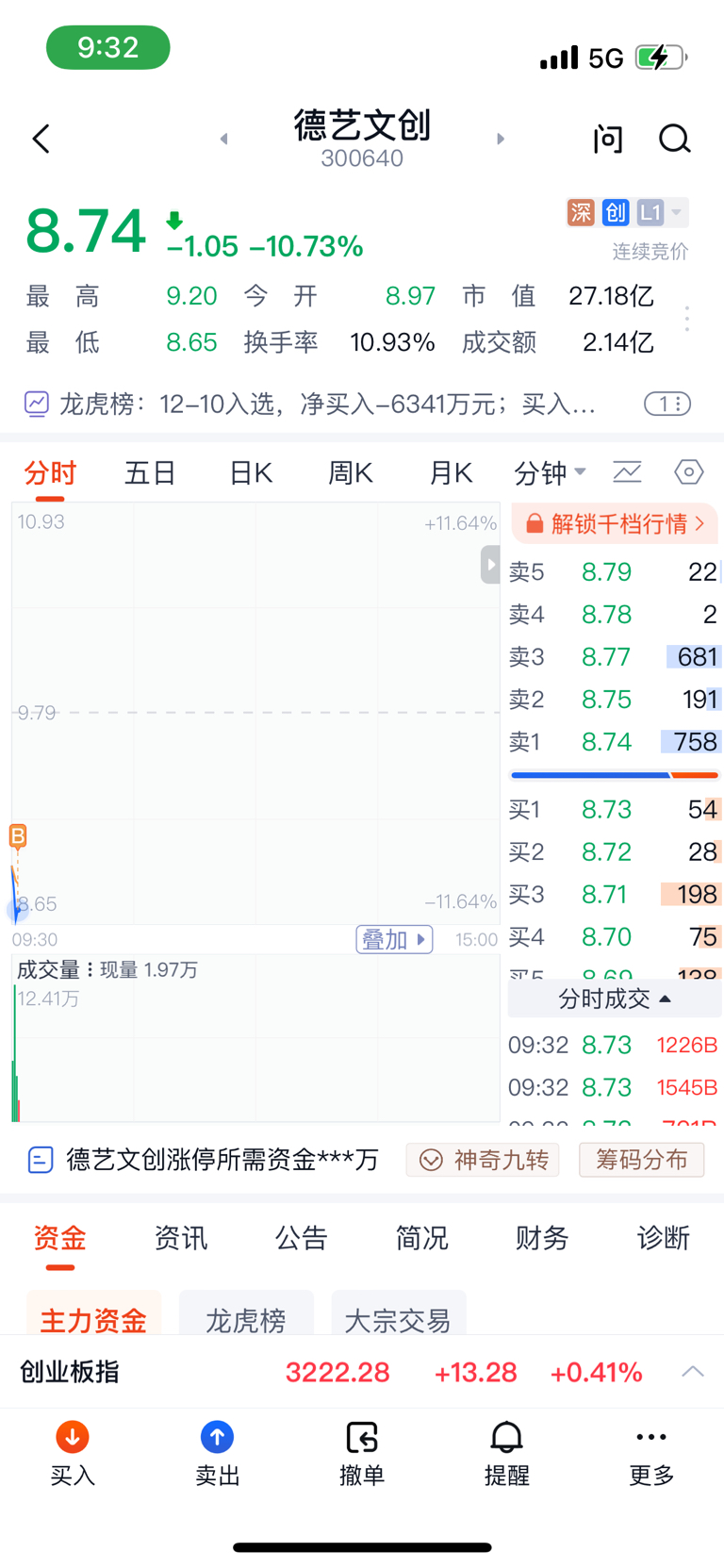Screen dimensions: 724x1568
Task: Select the 龙虎榜 sub-tab
Action: (x=246, y=1313)
